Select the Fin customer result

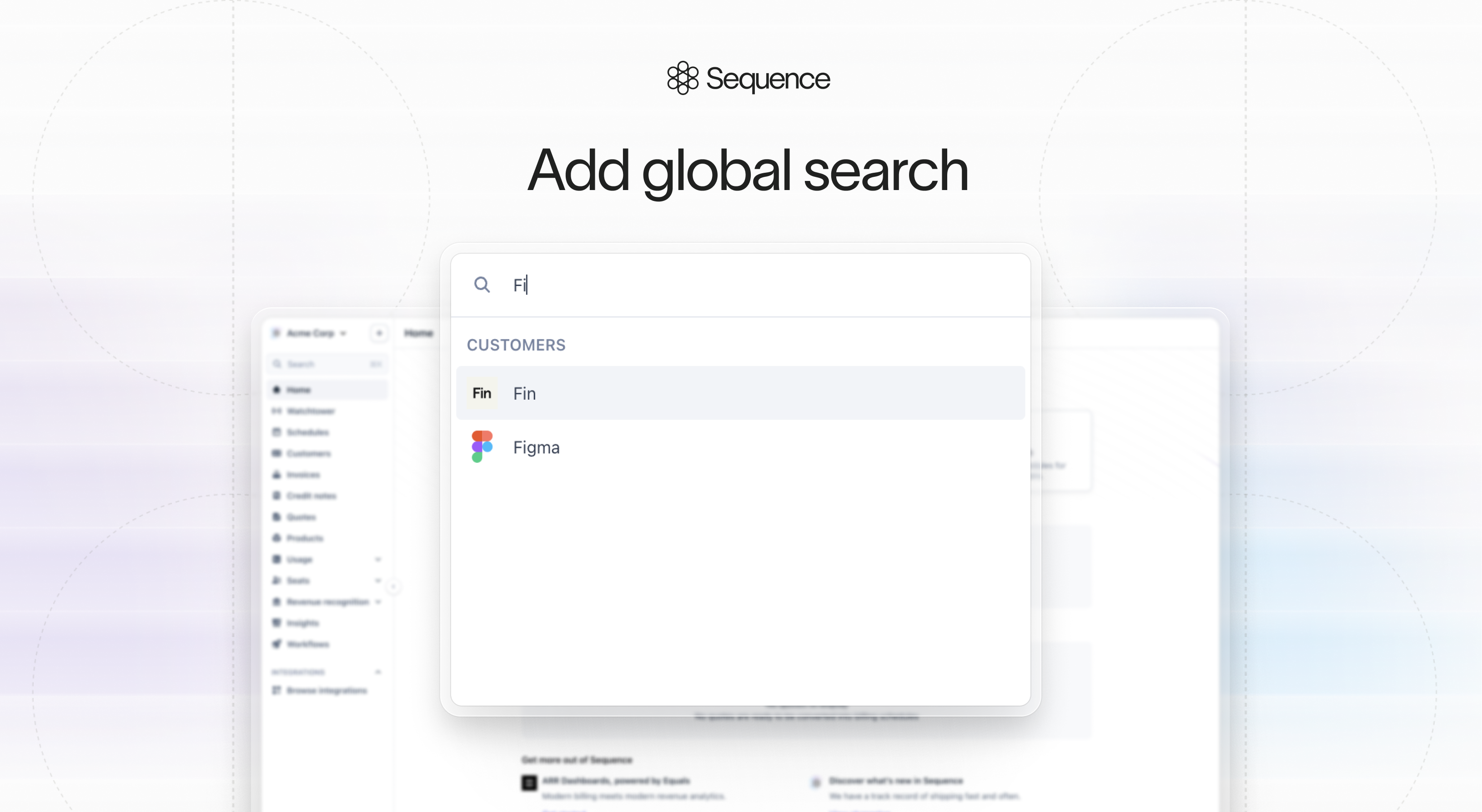[x=740, y=393]
